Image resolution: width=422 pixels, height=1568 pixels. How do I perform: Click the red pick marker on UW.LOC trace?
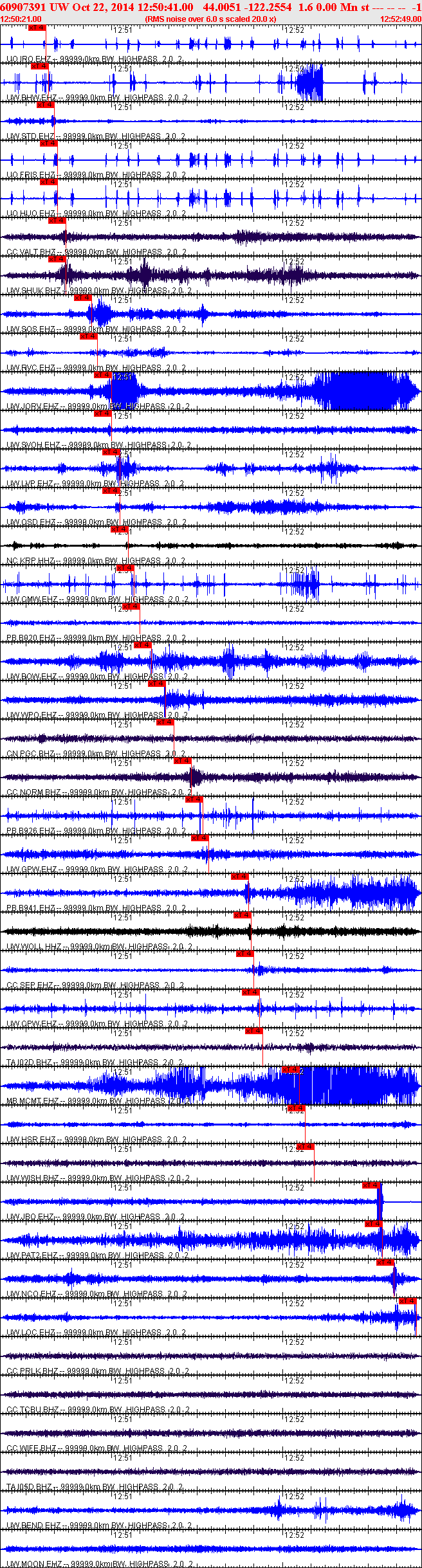coord(408,1301)
